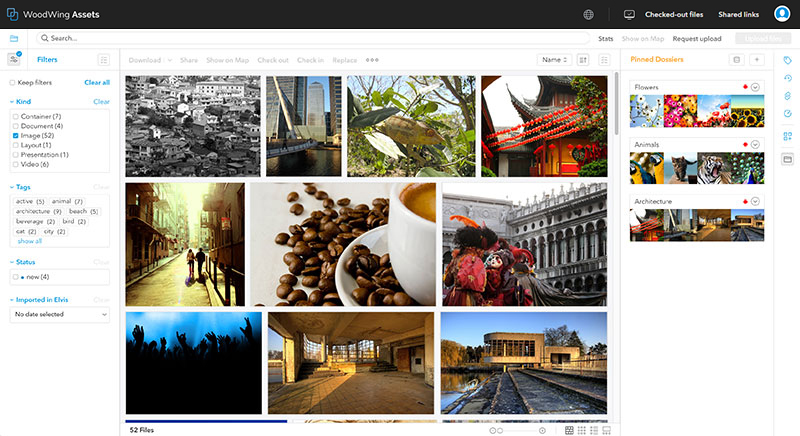
Task: Check the Keep filters checkbox
Action: pos(13,82)
